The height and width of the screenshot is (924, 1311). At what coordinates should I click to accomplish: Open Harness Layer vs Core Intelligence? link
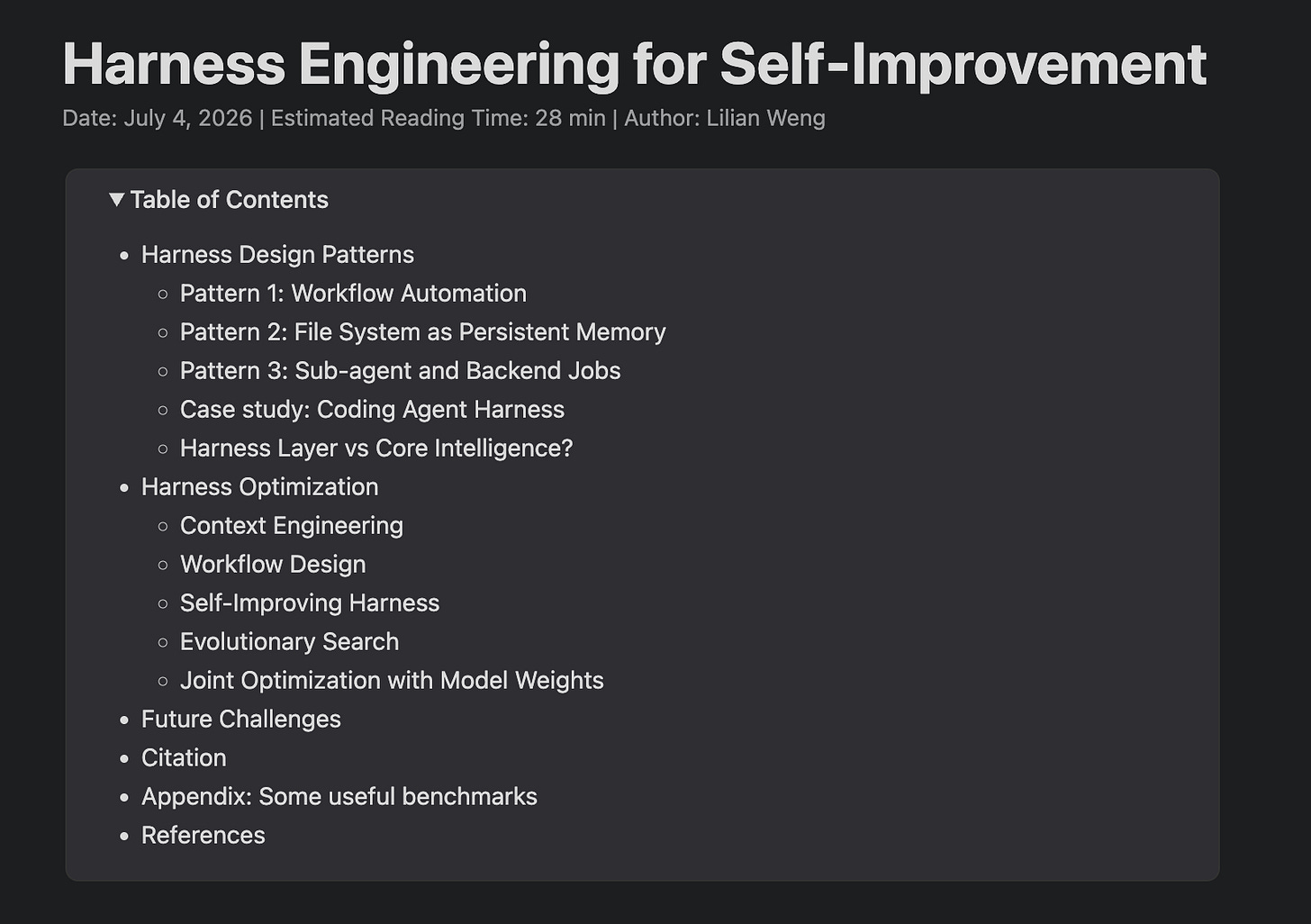(x=376, y=448)
